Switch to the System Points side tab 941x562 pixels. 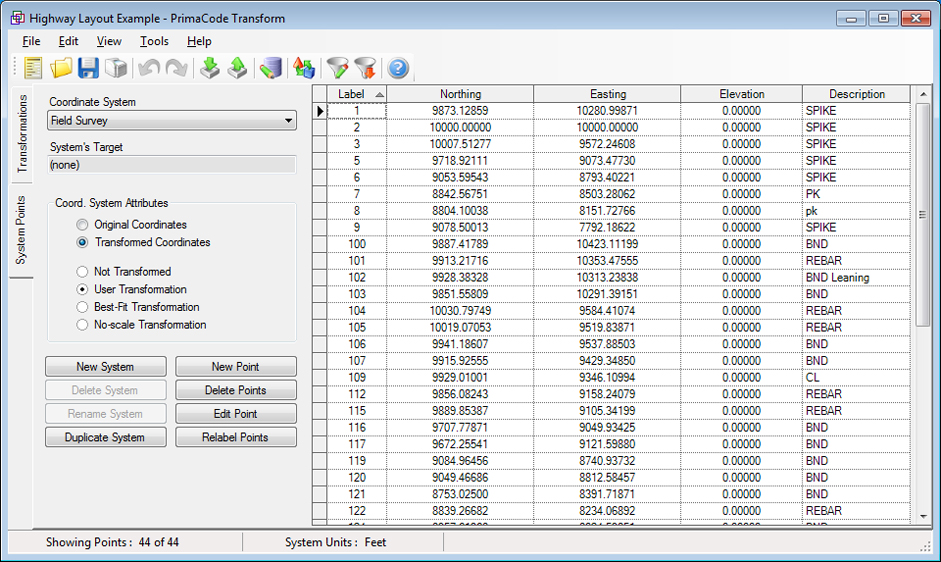[x=21, y=230]
